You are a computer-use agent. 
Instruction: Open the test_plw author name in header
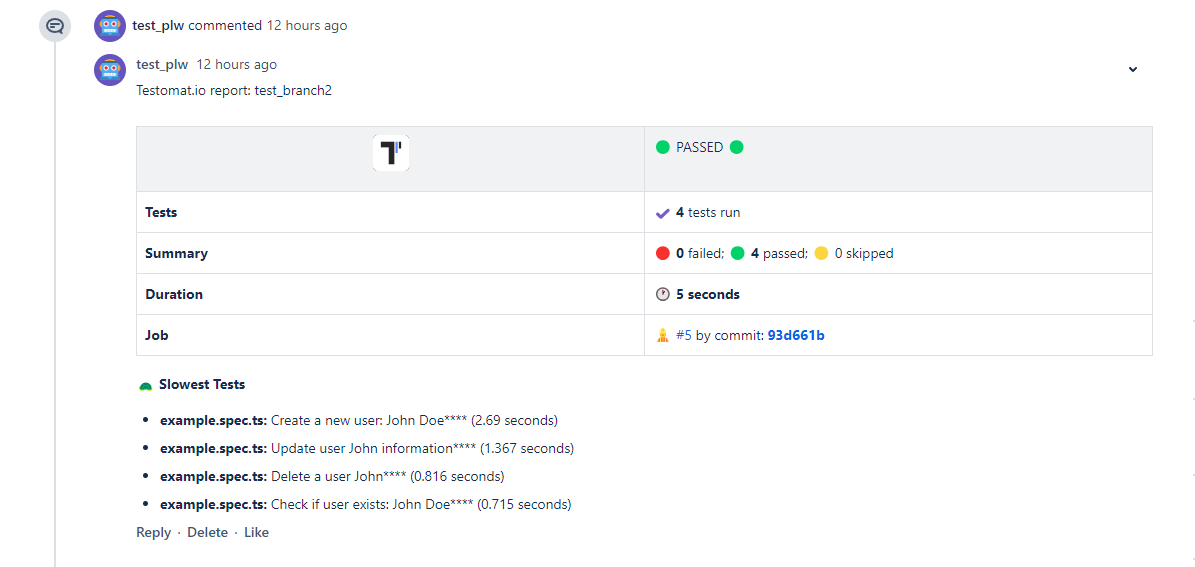point(158,26)
